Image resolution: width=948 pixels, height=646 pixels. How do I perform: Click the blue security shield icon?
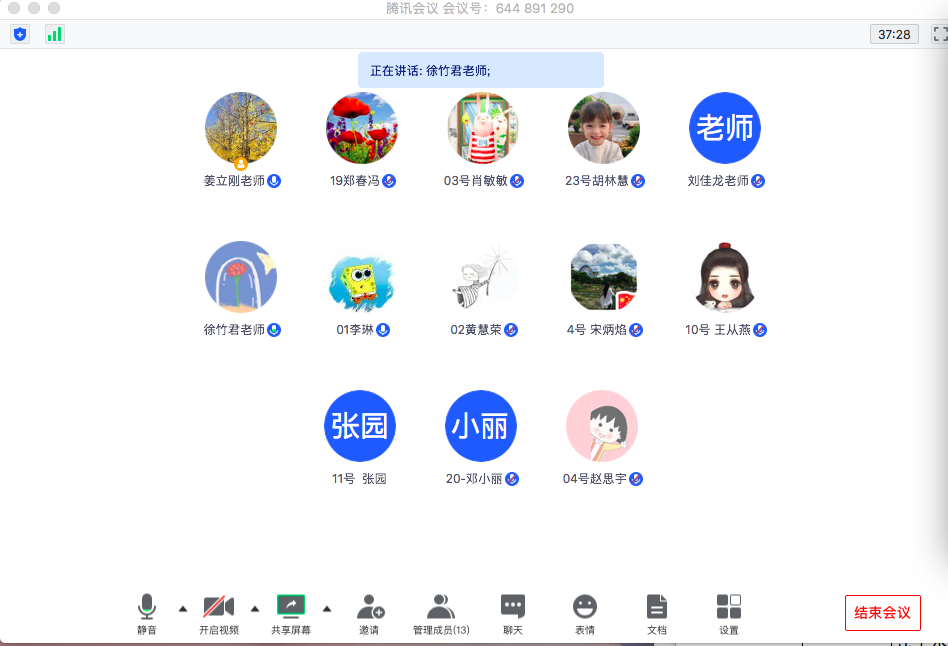tap(20, 34)
